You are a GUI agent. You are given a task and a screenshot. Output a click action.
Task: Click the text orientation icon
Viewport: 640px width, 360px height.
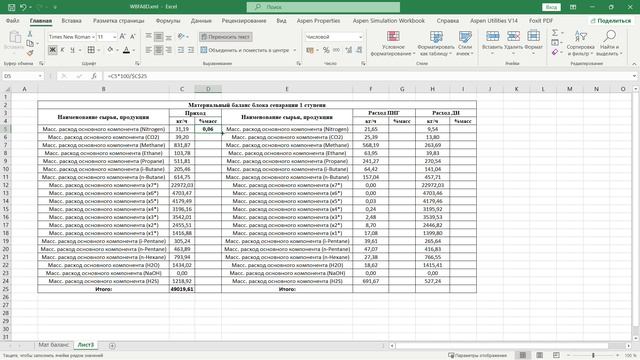pos(182,37)
